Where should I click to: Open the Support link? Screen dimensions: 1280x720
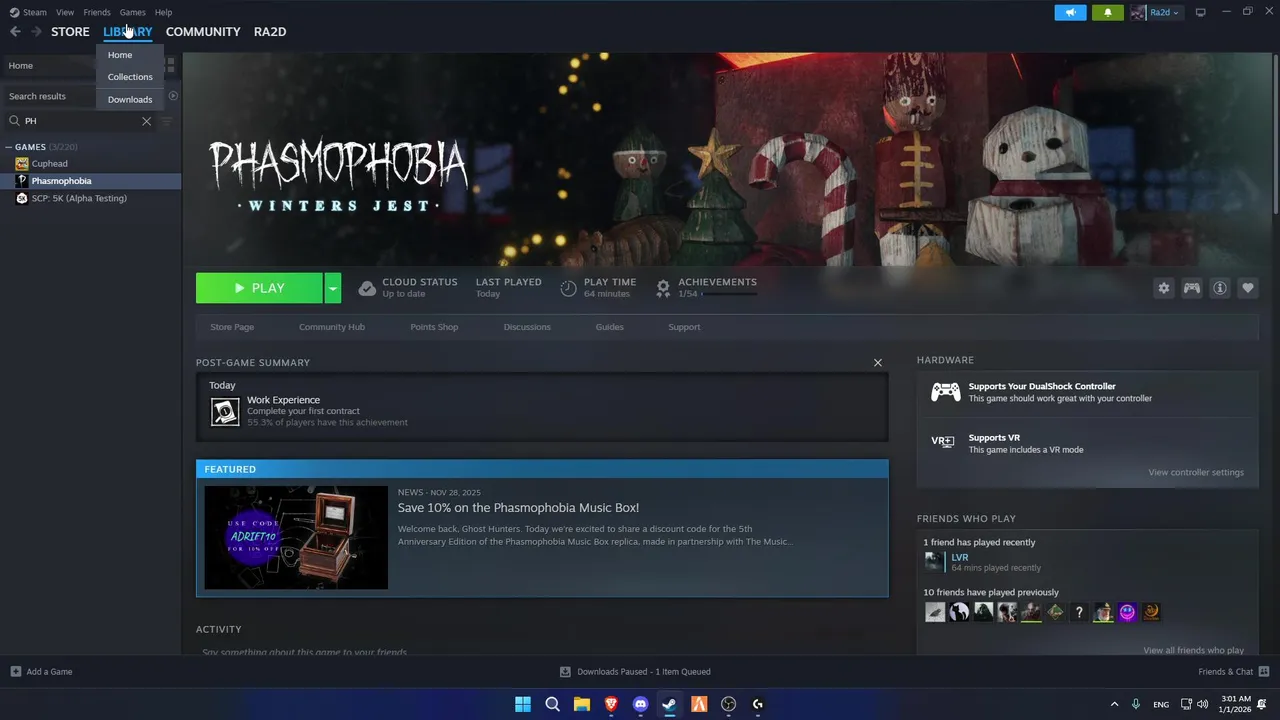click(684, 327)
